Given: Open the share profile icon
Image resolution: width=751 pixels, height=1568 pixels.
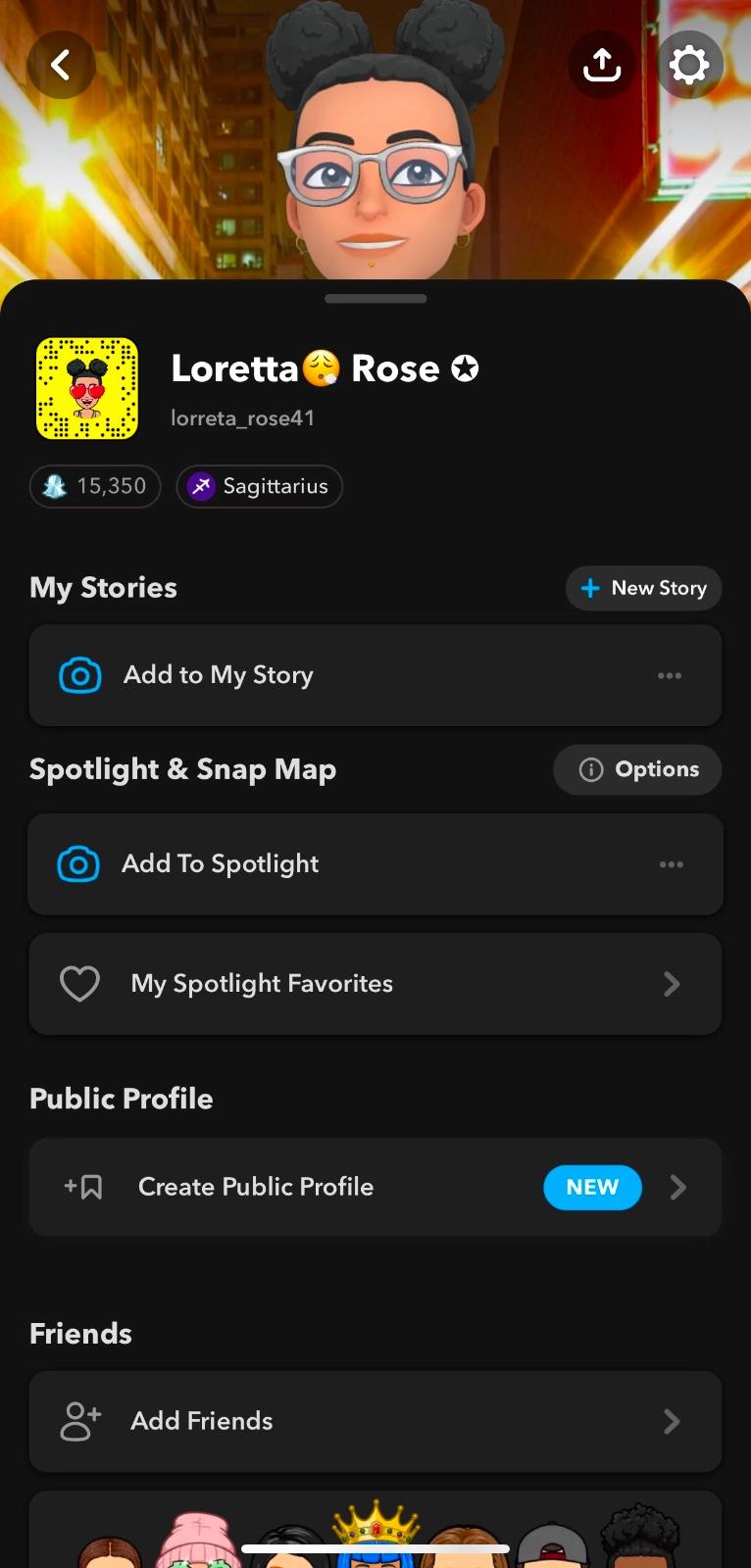Looking at the screenshot, I should (x=601, y=66).
